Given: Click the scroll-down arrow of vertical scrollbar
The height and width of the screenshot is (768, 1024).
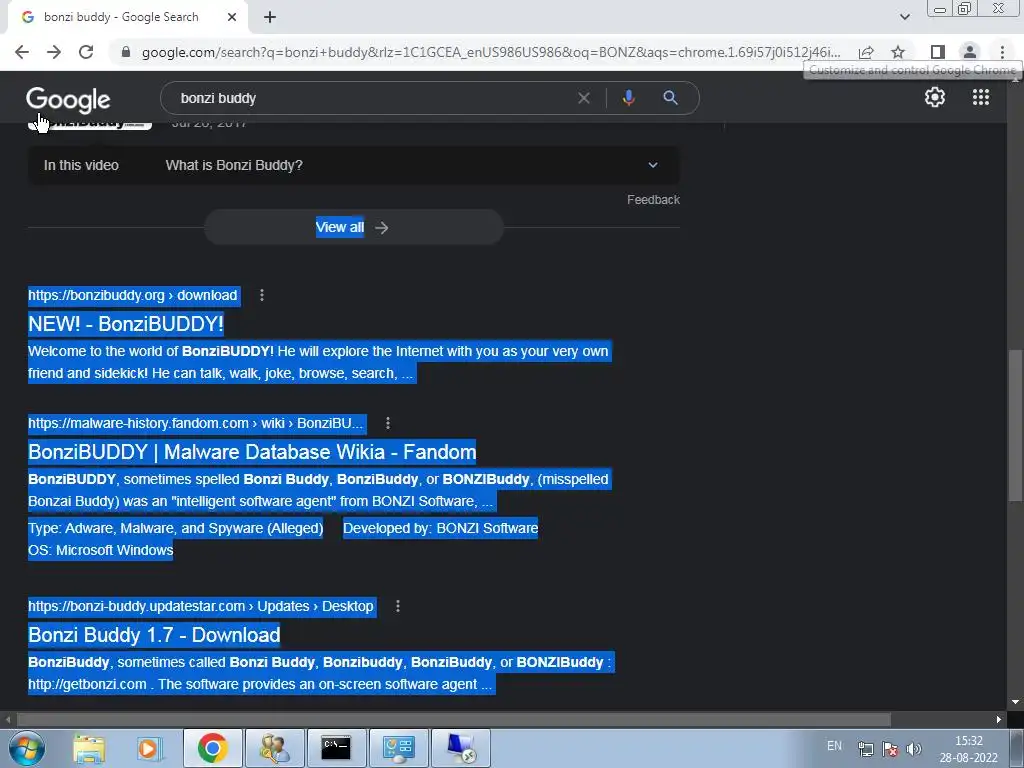Looking at the screenshot, I should click(x=1015, y=702).
